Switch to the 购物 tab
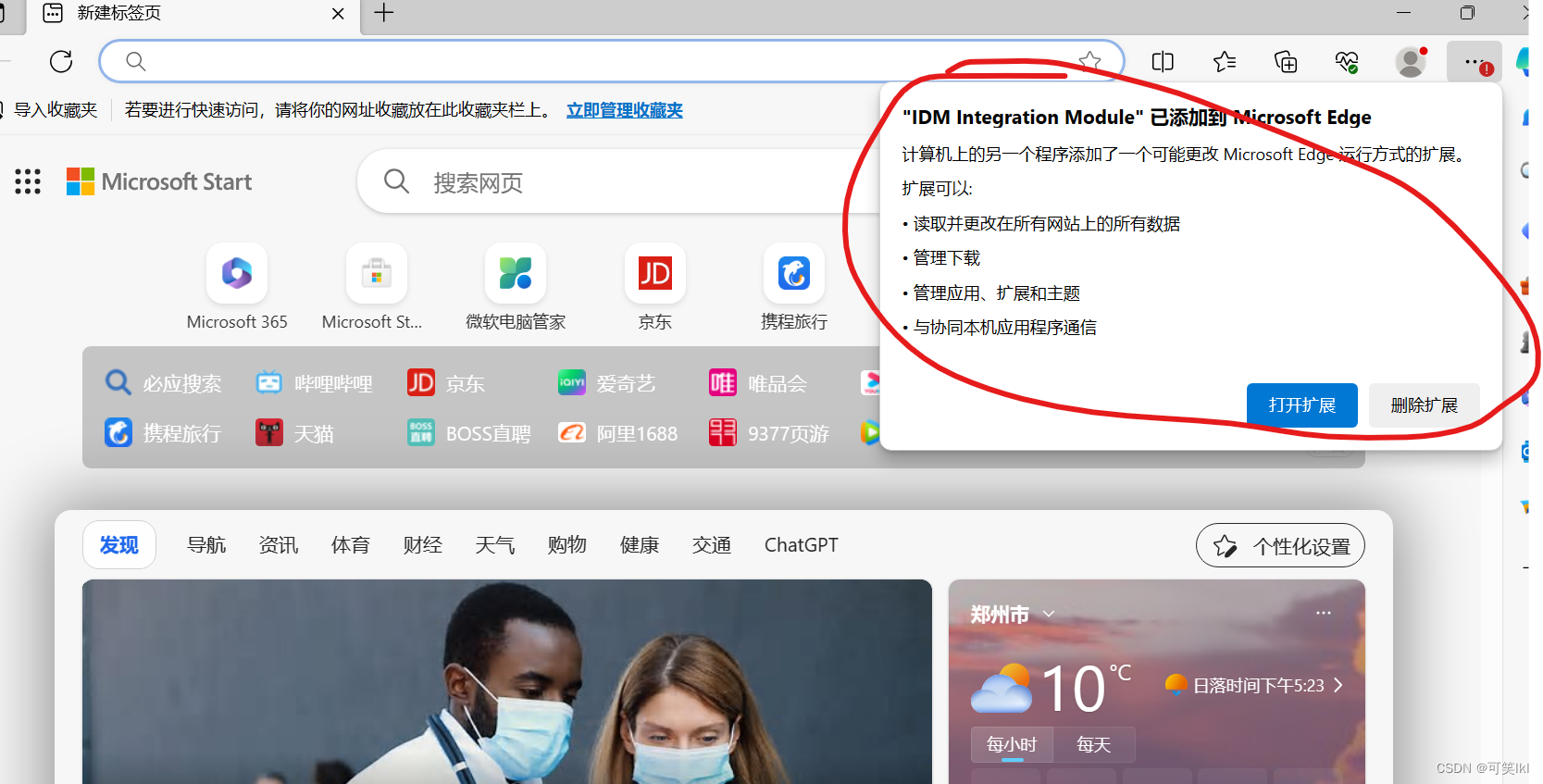Viewport: 1543px width, 784px height. [567, 545]
